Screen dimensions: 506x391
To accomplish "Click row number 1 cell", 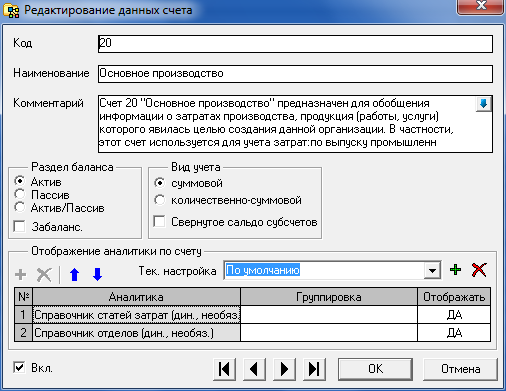I will point(23,315).
